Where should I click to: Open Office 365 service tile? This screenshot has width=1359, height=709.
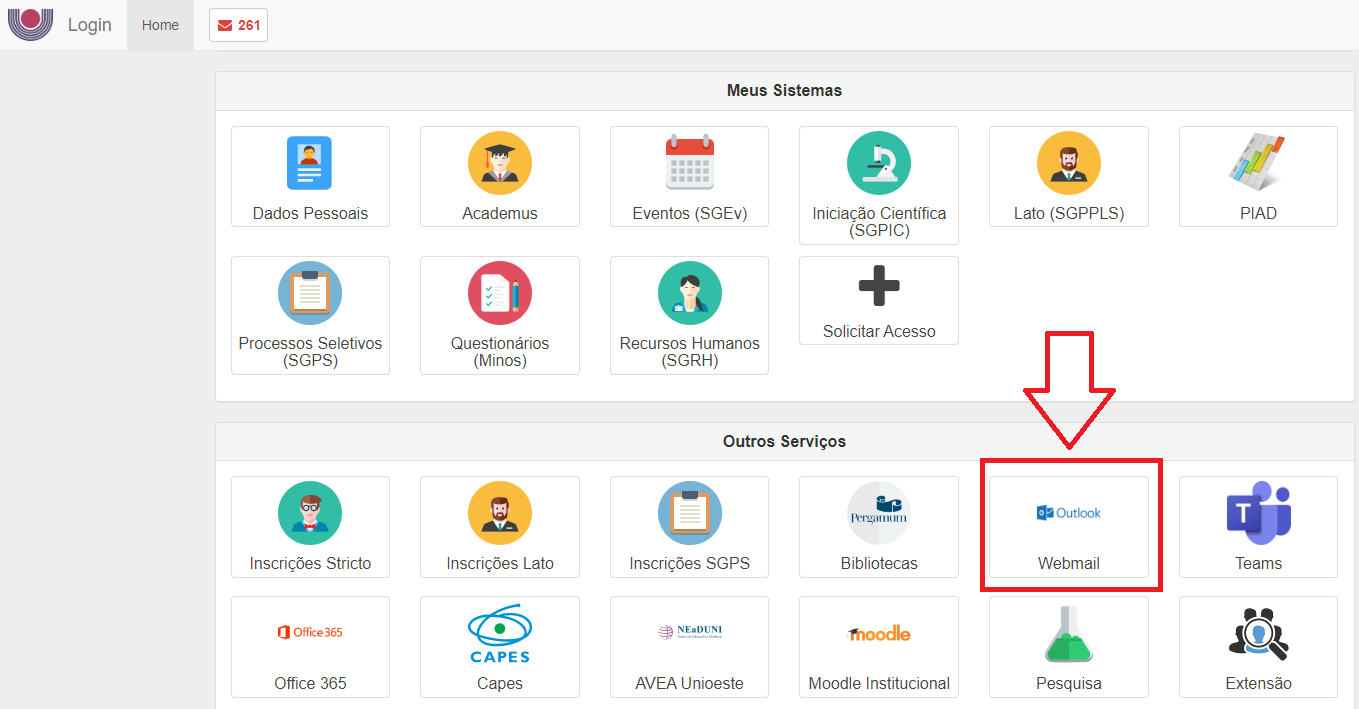(x=310, y=646)
